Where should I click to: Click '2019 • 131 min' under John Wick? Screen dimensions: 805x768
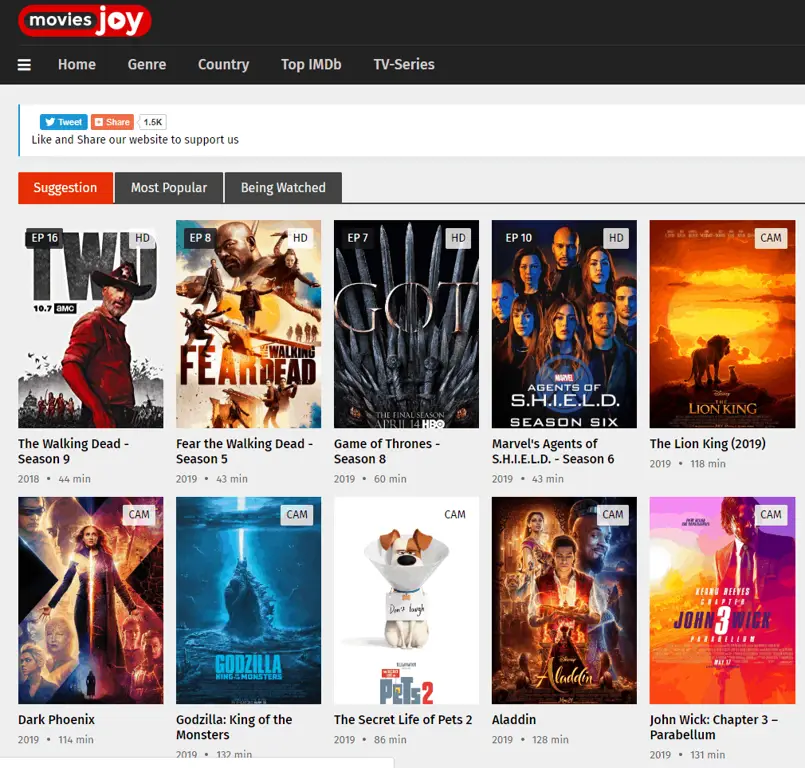pos(687,755)
